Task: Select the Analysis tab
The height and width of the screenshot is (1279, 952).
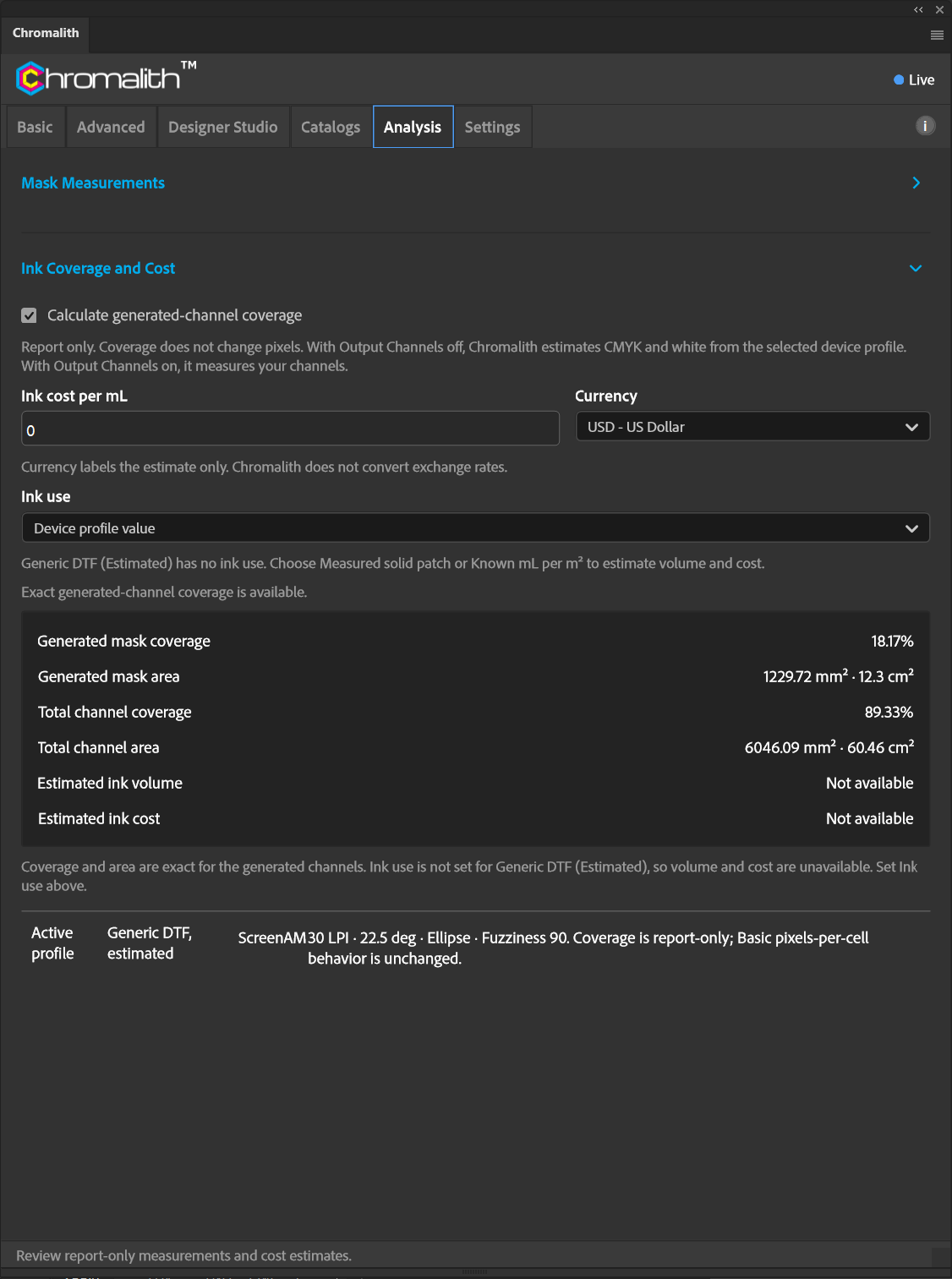Action: pyautogui.click(x=413, y=127)
